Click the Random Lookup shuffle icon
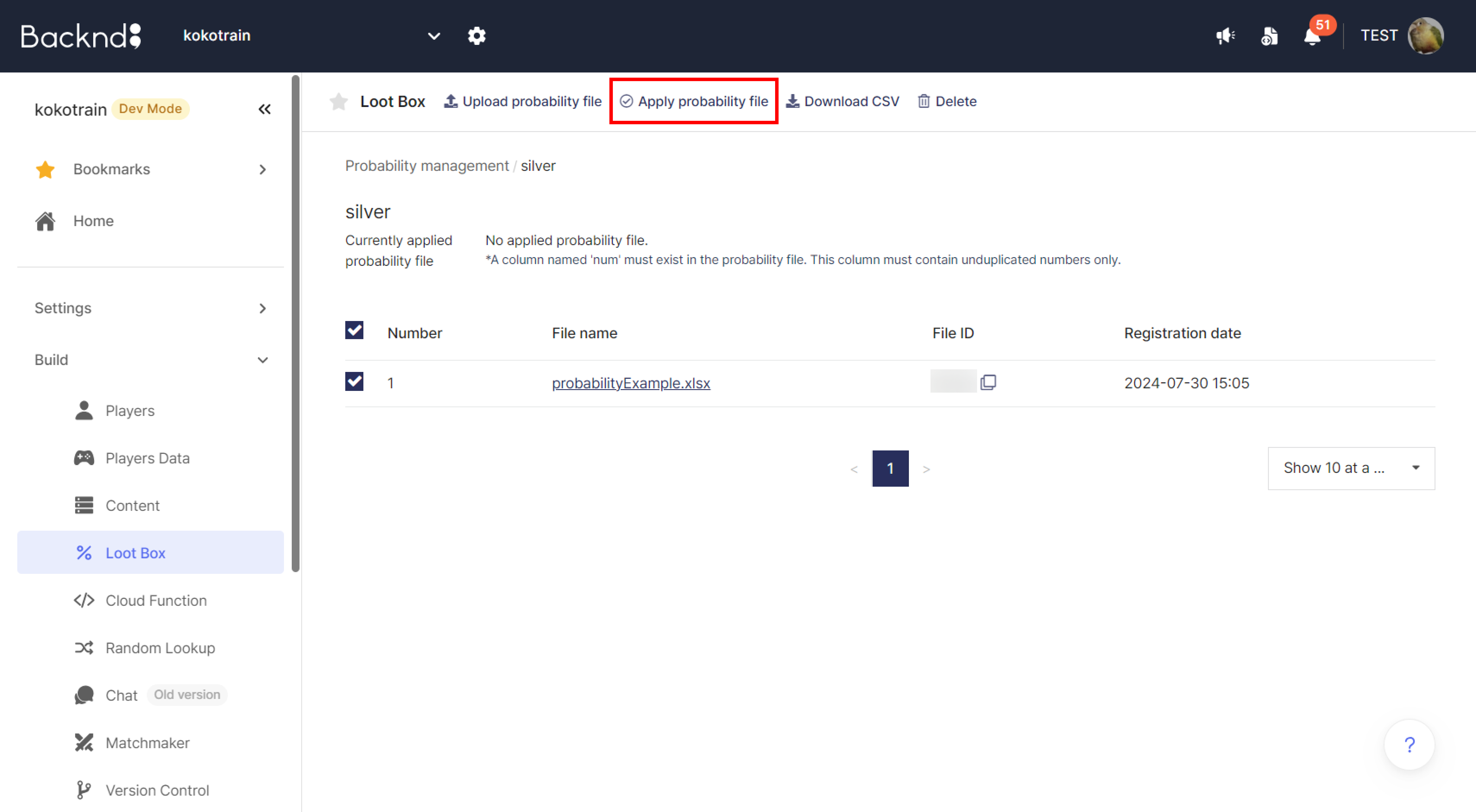Image resolution: width=1476 pixels, height=812 pixels. [84, 648]
